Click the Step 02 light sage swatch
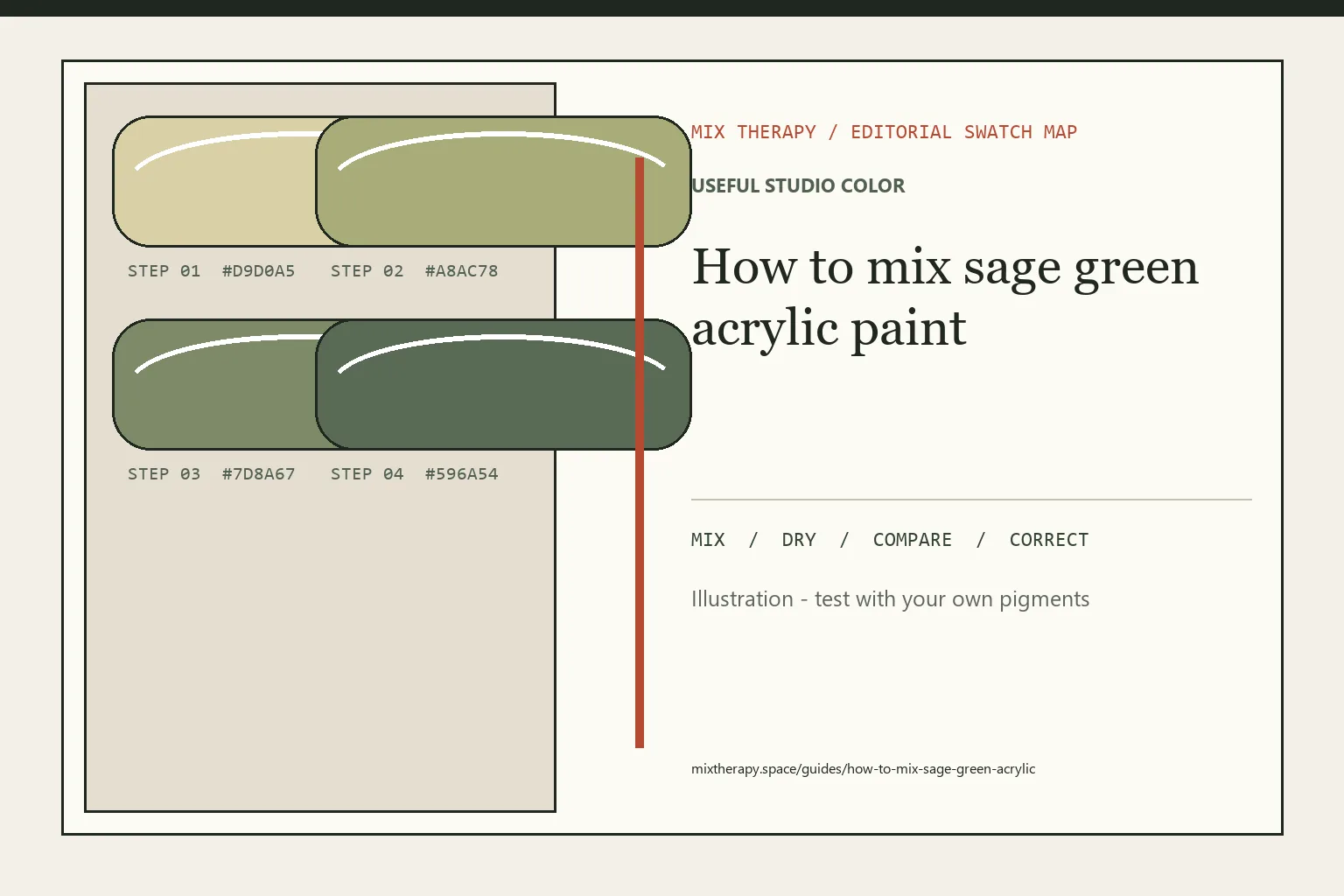This screenshot has height=896, width=1344. (x=503, y=181)
